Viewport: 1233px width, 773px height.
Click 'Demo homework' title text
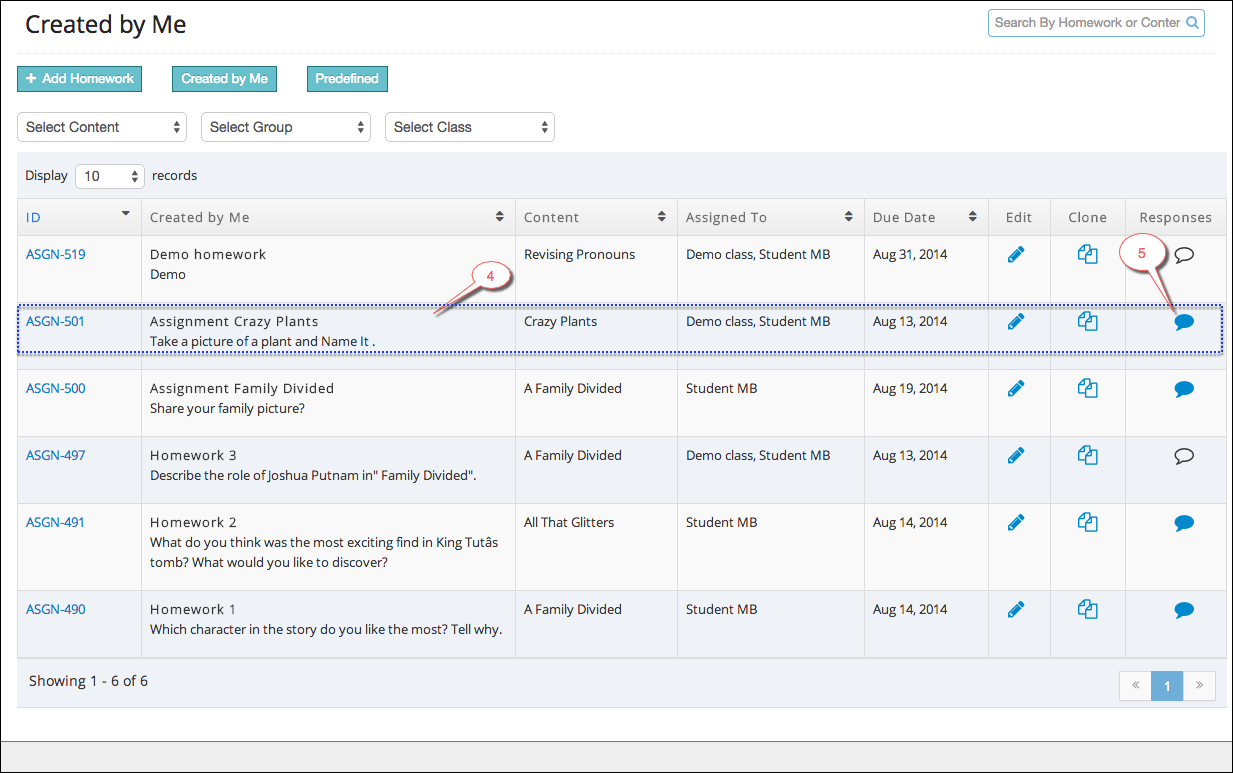(x=208, y=254)
